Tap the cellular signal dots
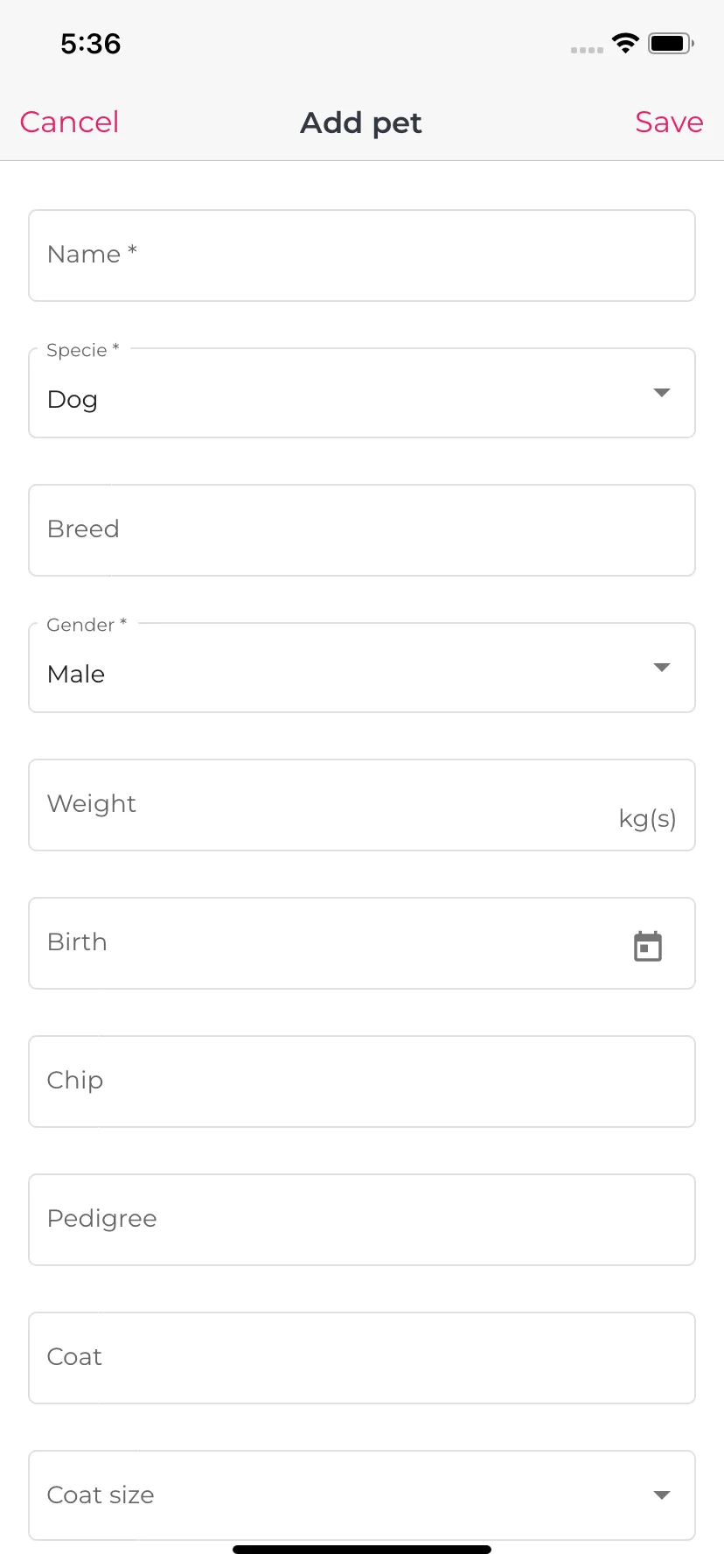This screenshot has width=724, height=1568. click(587, 50)
